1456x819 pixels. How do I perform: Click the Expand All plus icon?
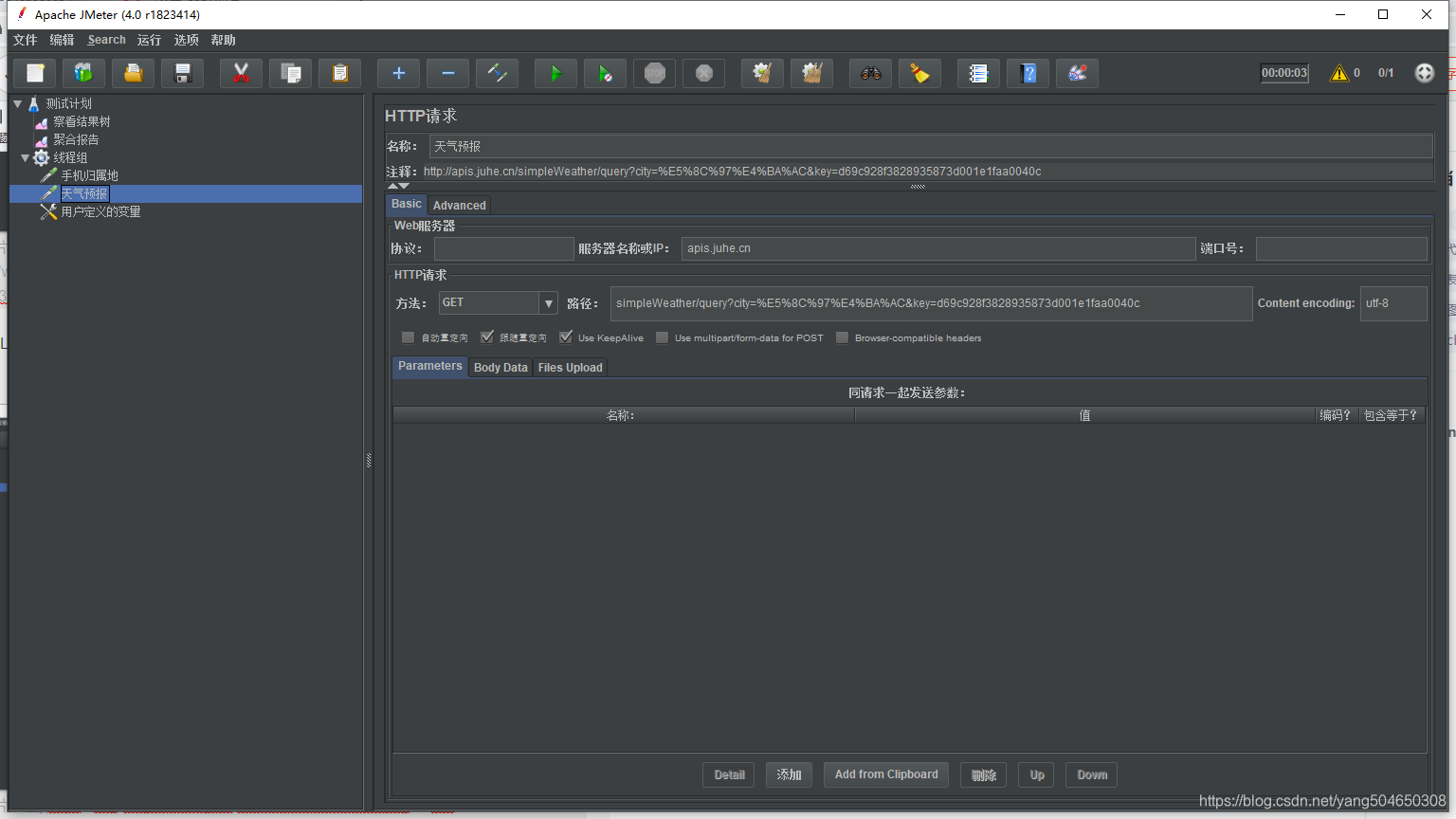399,73
